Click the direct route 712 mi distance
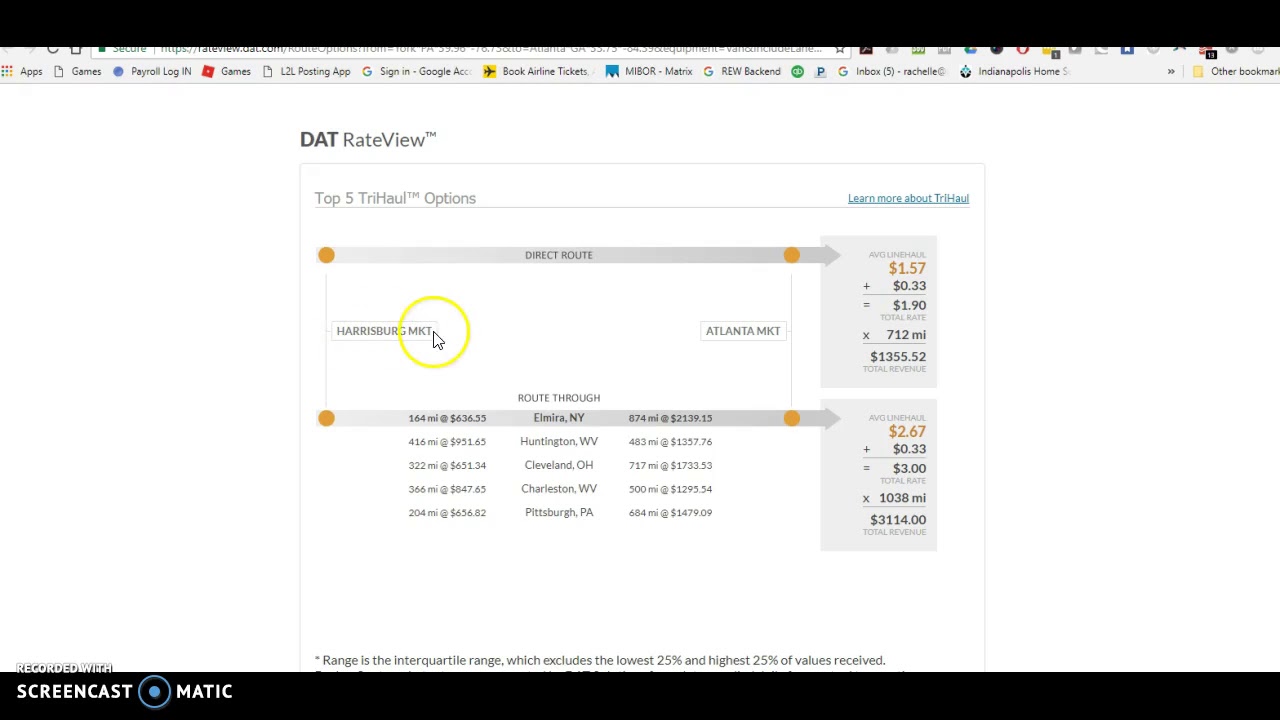This screenshot has width=1280, height=720. [905, 335]
